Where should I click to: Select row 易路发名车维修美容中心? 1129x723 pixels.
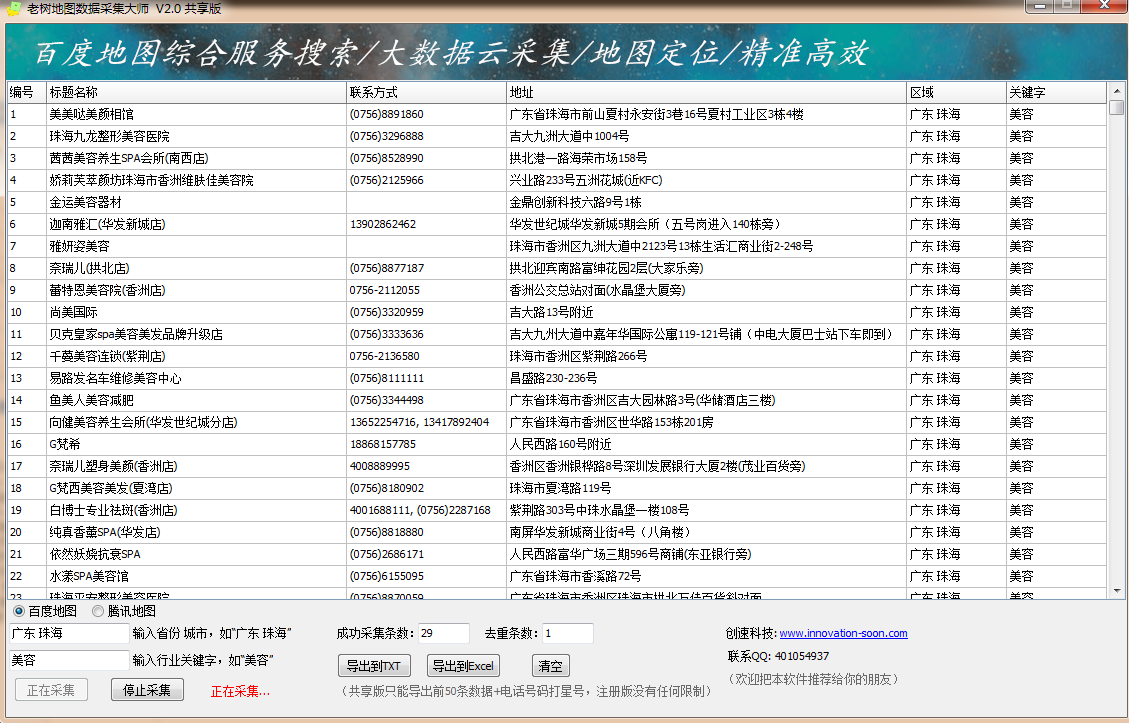pyautogui.click(x=557, y=379)
